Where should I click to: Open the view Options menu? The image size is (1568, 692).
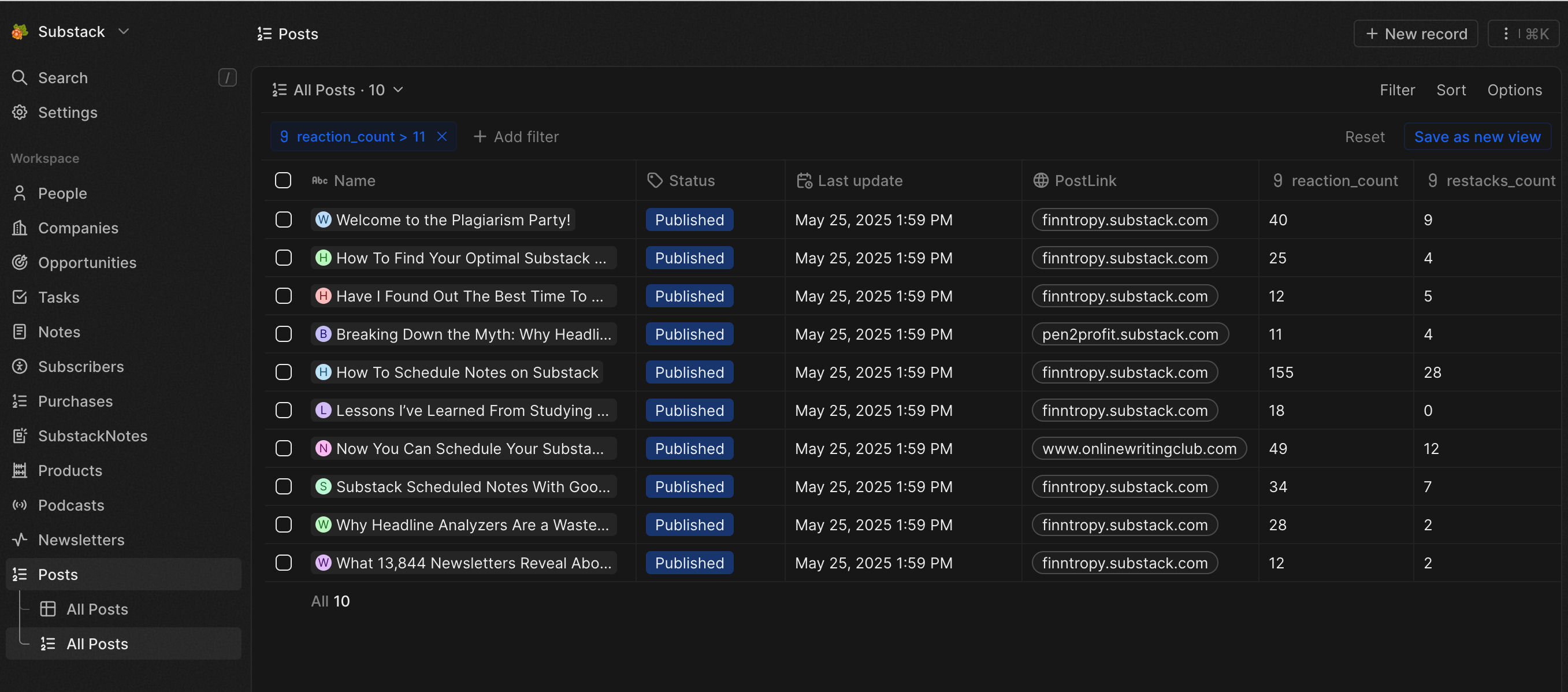pos(1514,90)
